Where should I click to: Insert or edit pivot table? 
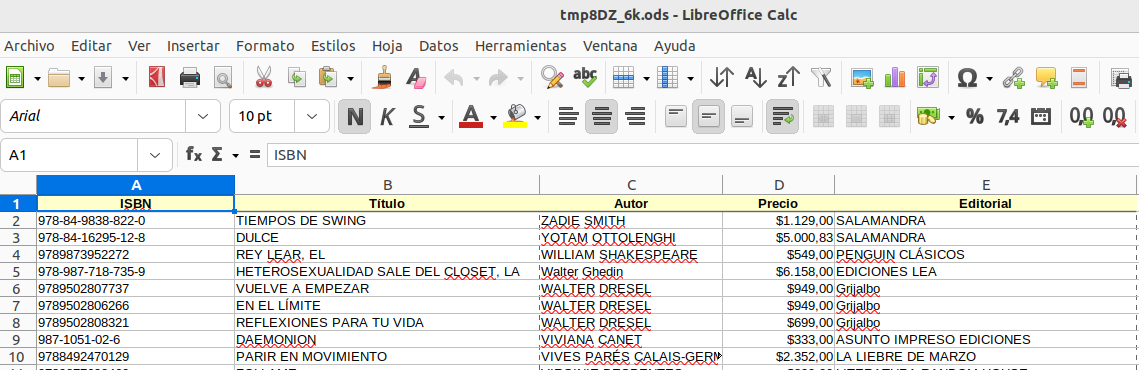click(x=928, y=77)
